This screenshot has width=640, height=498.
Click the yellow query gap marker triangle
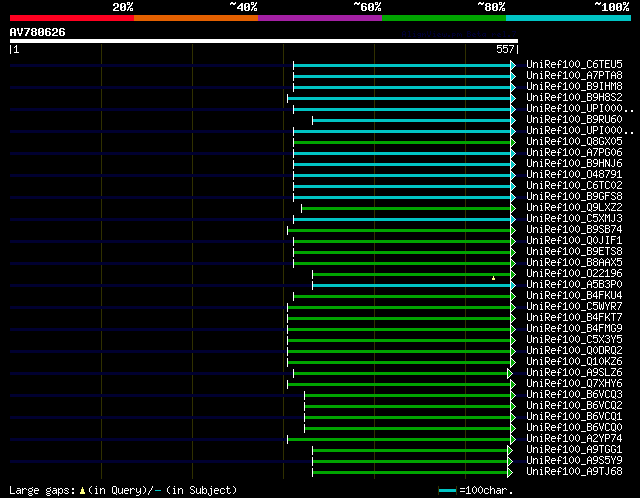493,278
